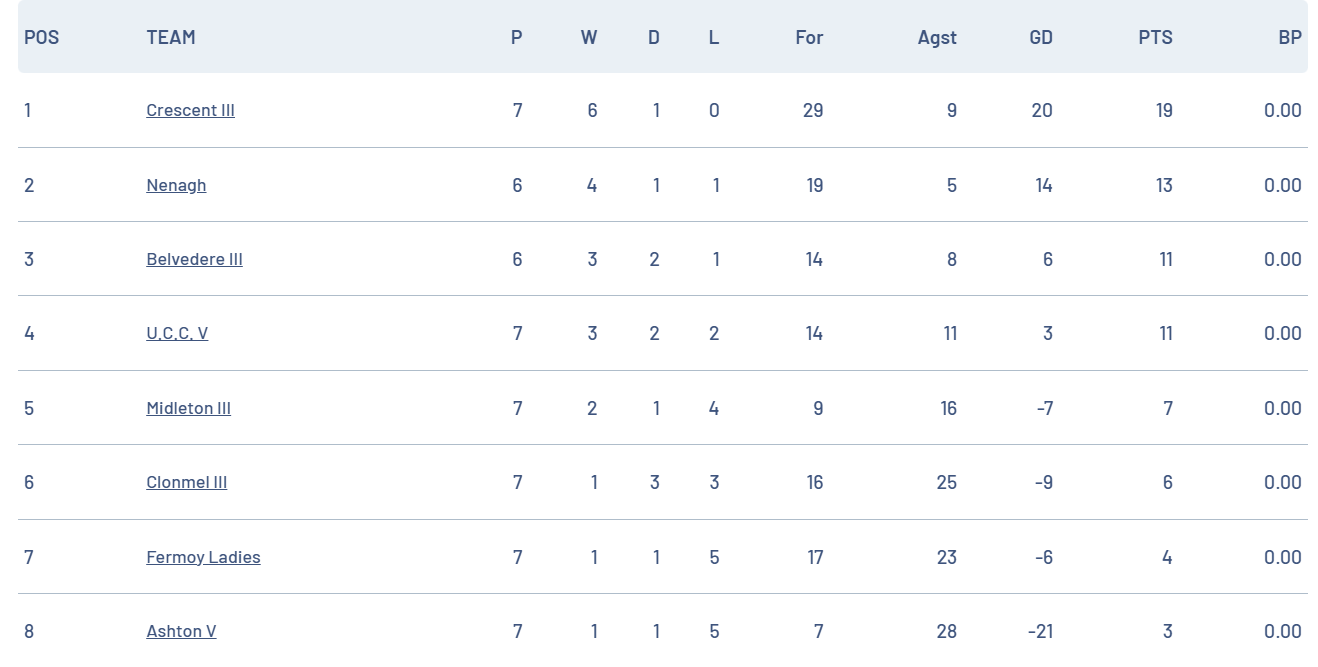Image resolution: width=1318 pixels, height=667 pixels.
Task: View the Fermoy Ladies team page
Action: tap(203, 557)
